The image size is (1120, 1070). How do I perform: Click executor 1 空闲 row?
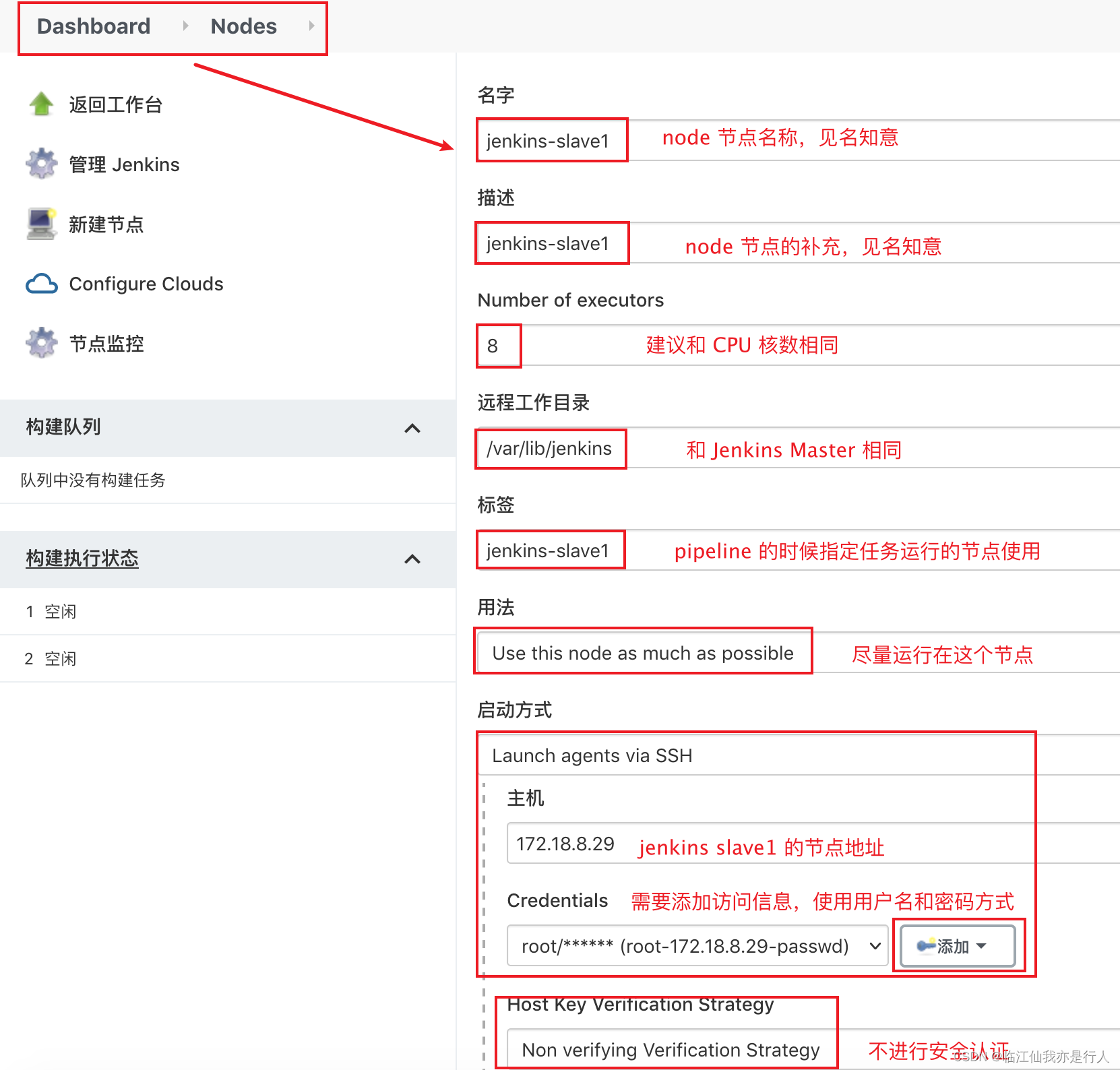(x=228, y=612)
